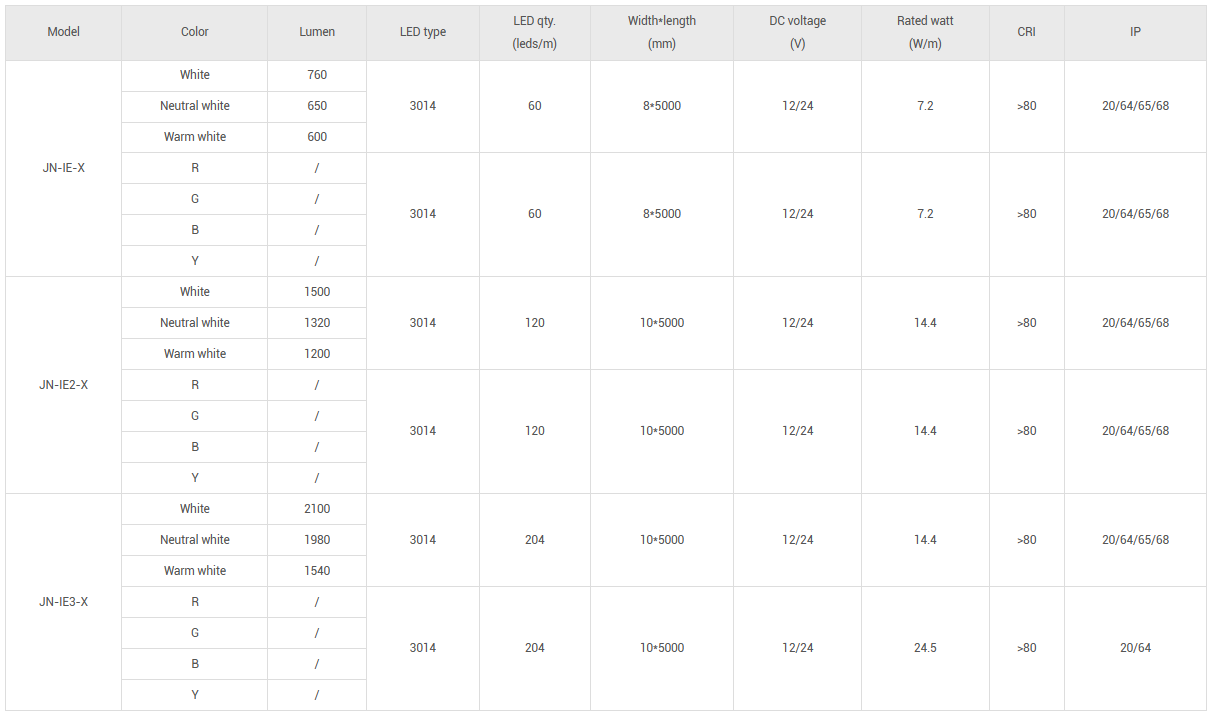Select the 7.2 watt cell for white
This screenshot has height=716, width=1211.
point(925,106)
